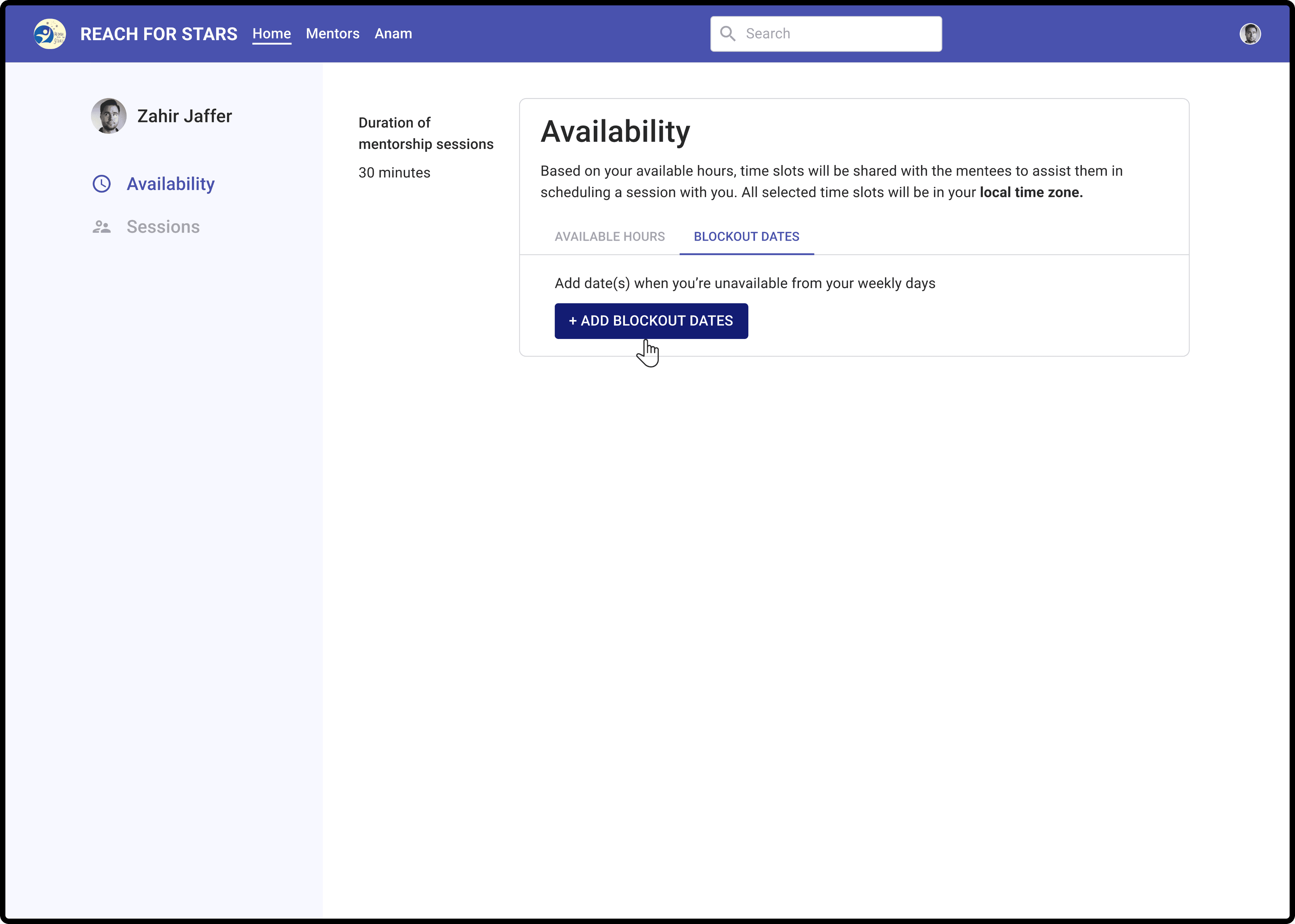Click the Duration of mentorship sessions label
The image size is (1295, 924).
pos(426,133)
